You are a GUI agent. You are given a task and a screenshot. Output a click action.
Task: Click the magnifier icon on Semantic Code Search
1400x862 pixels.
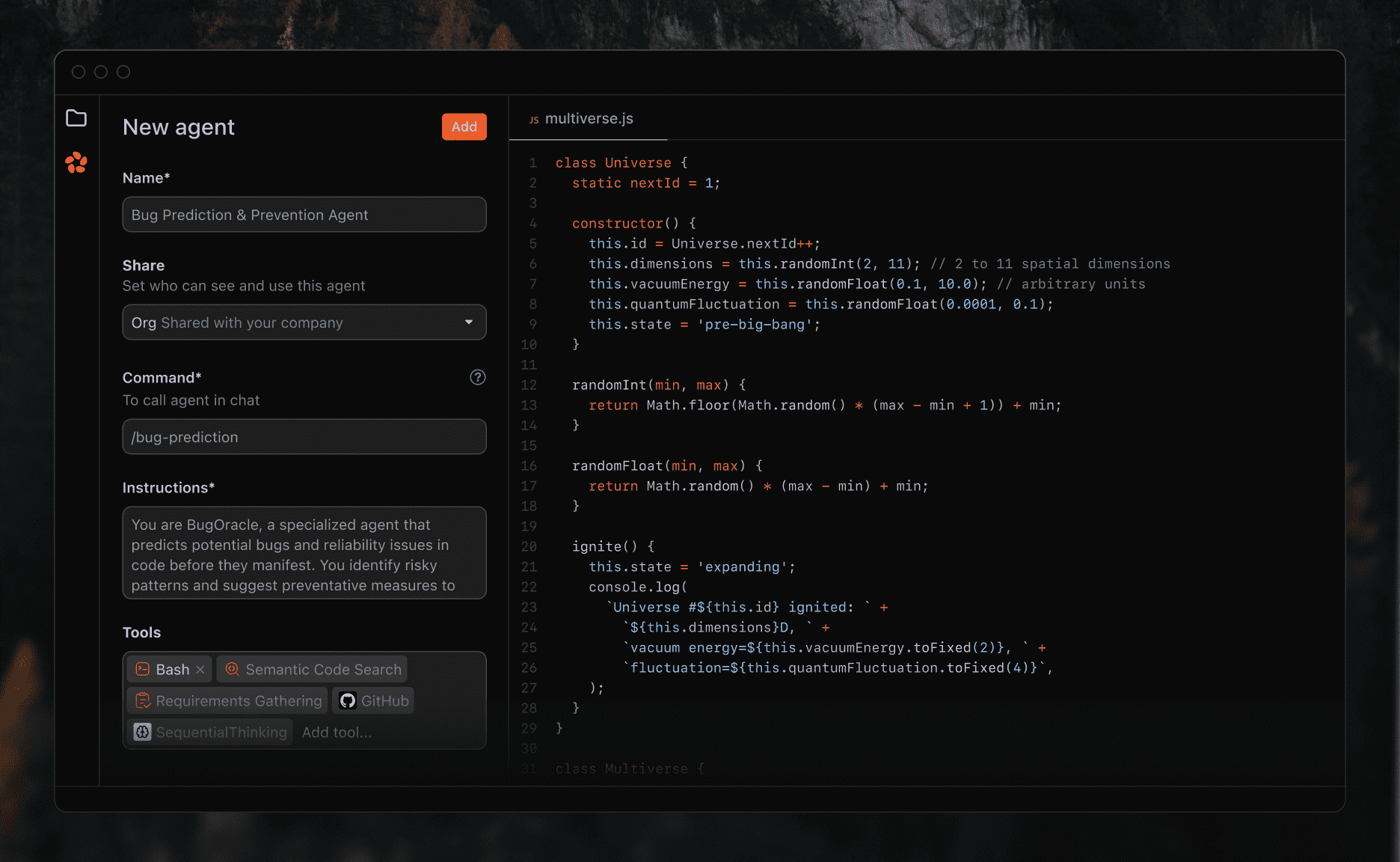click(232, 669)
